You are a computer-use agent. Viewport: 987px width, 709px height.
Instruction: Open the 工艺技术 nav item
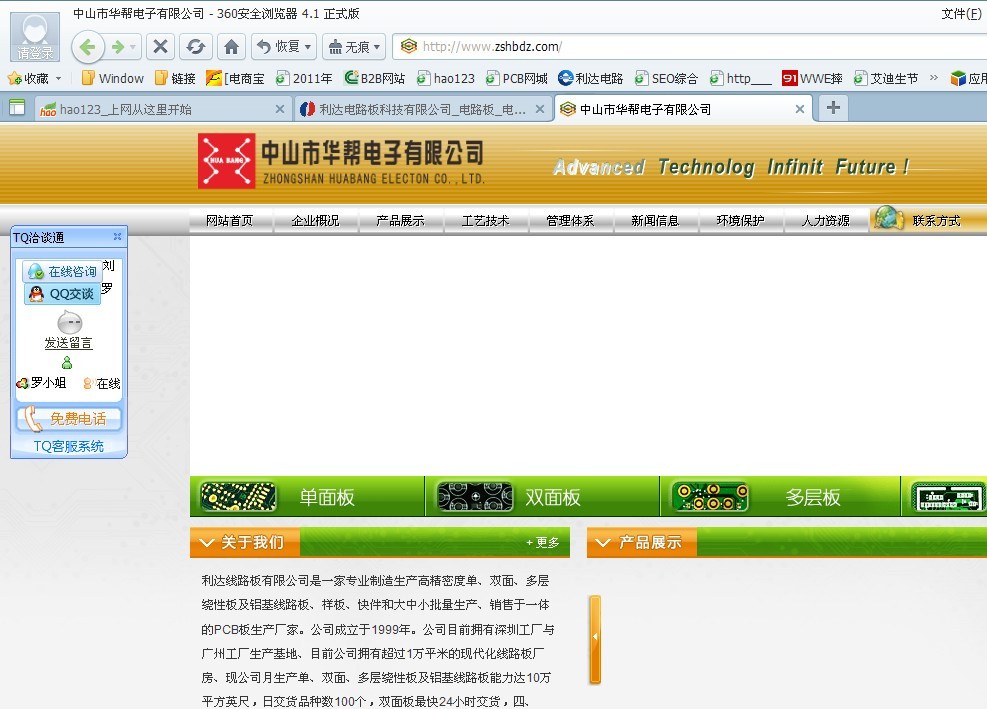[x=485, y=220]
